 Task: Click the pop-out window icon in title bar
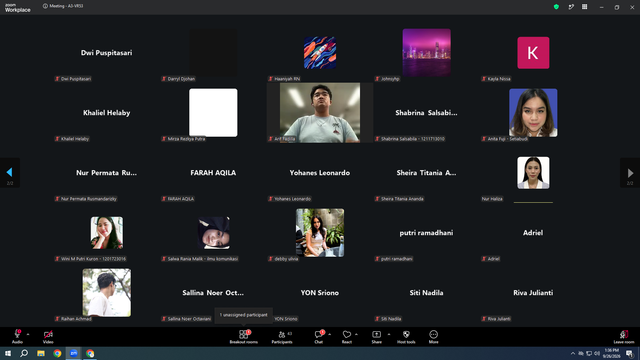[571, 7]
